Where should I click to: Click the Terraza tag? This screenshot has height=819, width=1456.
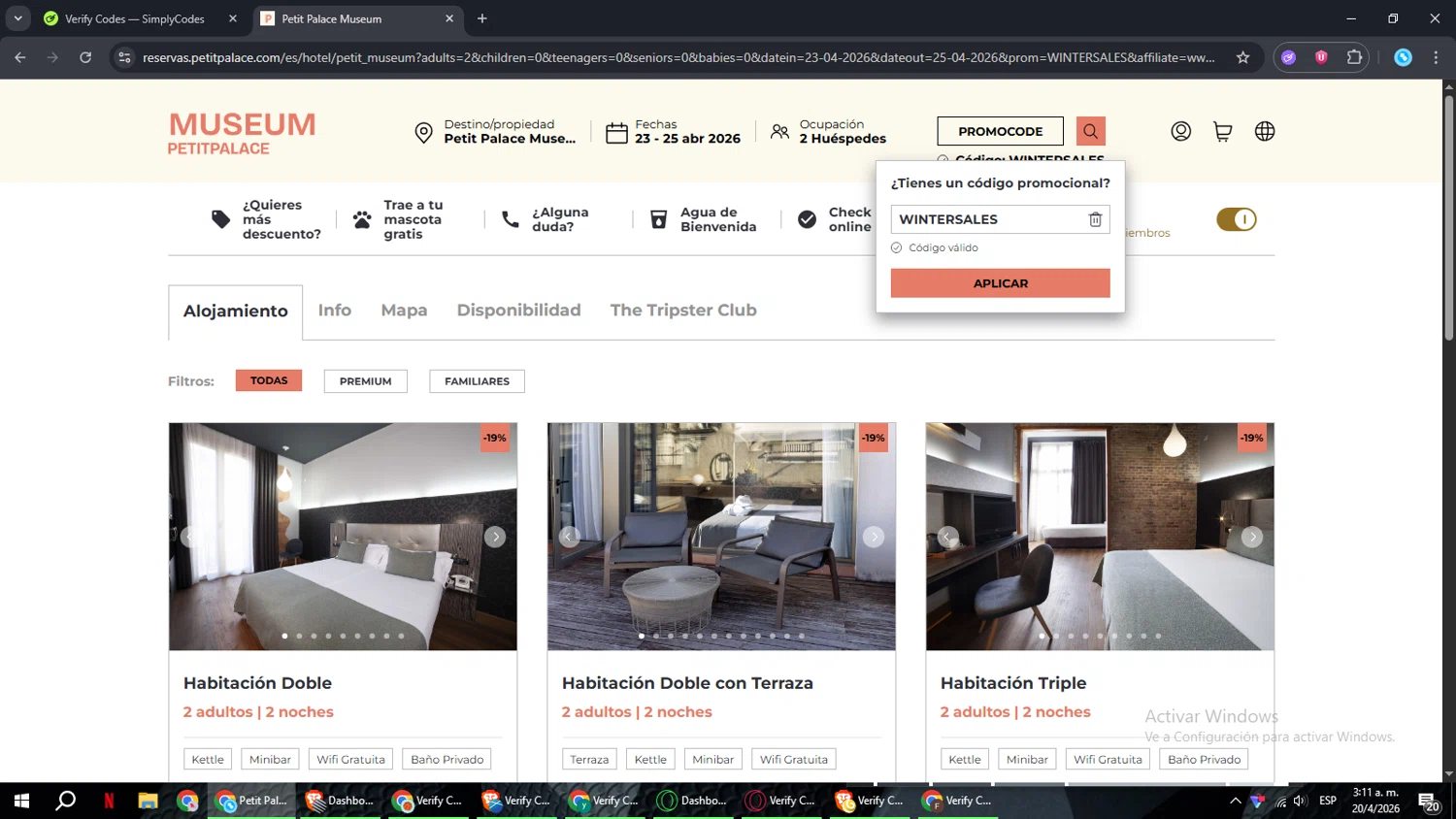tap(589, 759)
